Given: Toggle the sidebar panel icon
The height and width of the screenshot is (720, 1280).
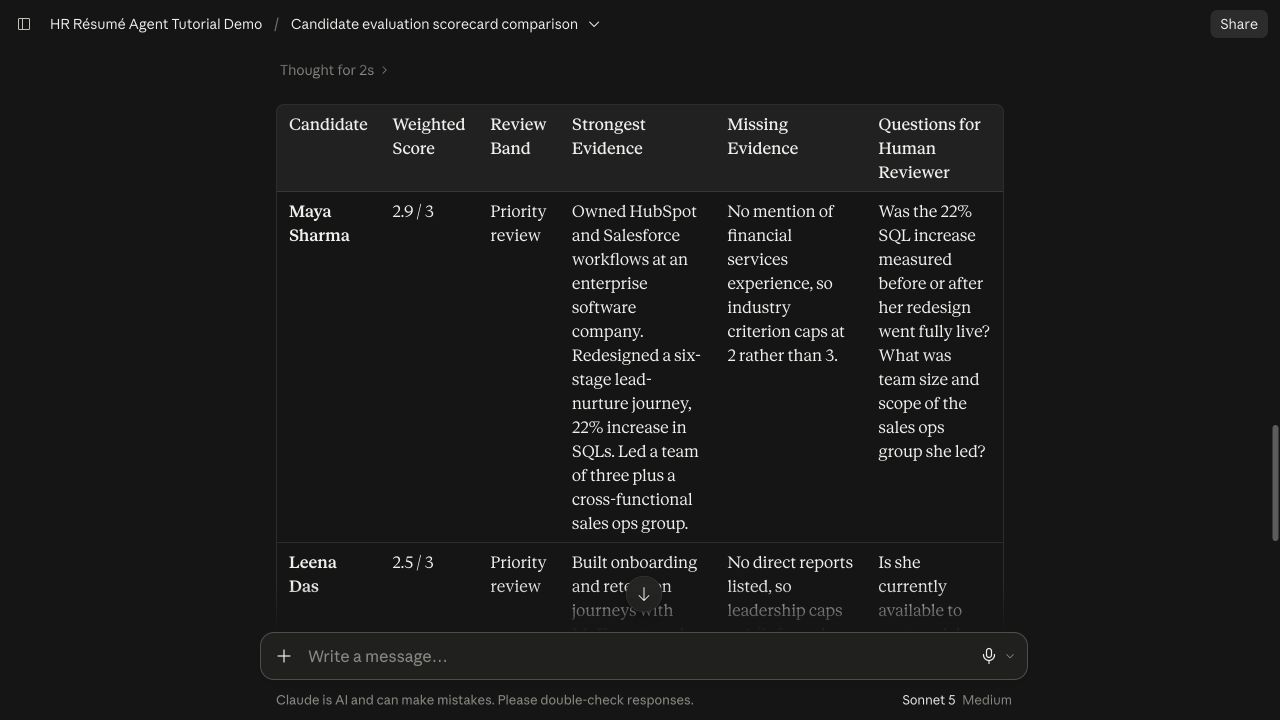Looking at the screenshot, I should click(x=24, y=24).
